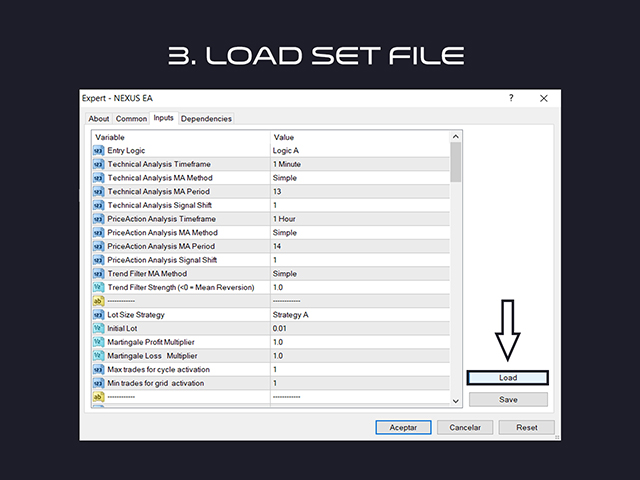640x480 pixels.
Task: Click the scrollbar down arrow
Action: [x=456, y=401]
